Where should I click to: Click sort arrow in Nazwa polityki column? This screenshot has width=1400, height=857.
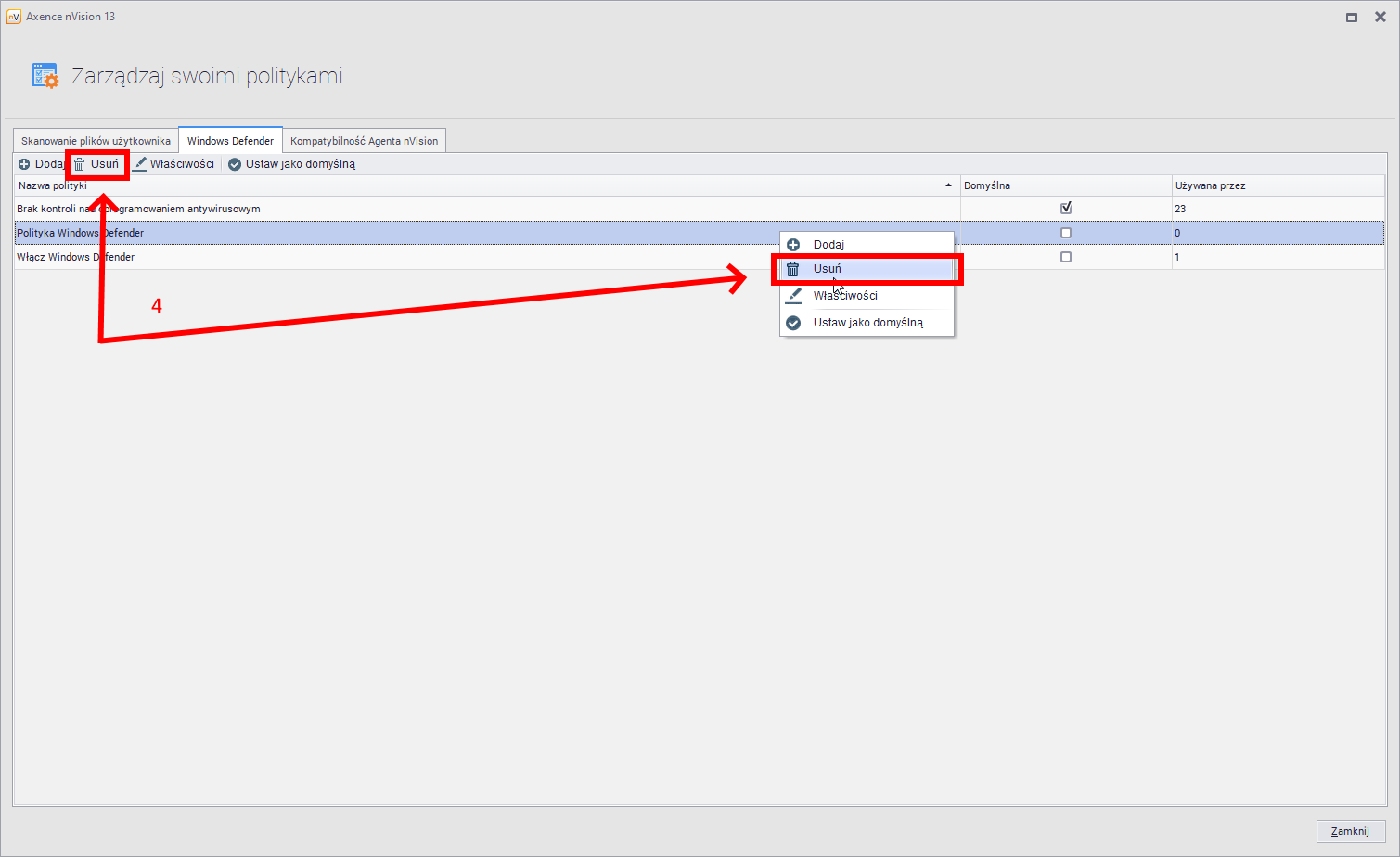948,185
